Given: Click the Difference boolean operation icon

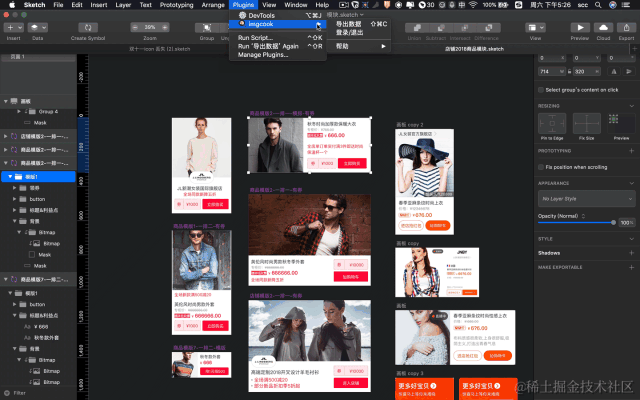Looking at the screenshot, I should [x=489, y=27].
